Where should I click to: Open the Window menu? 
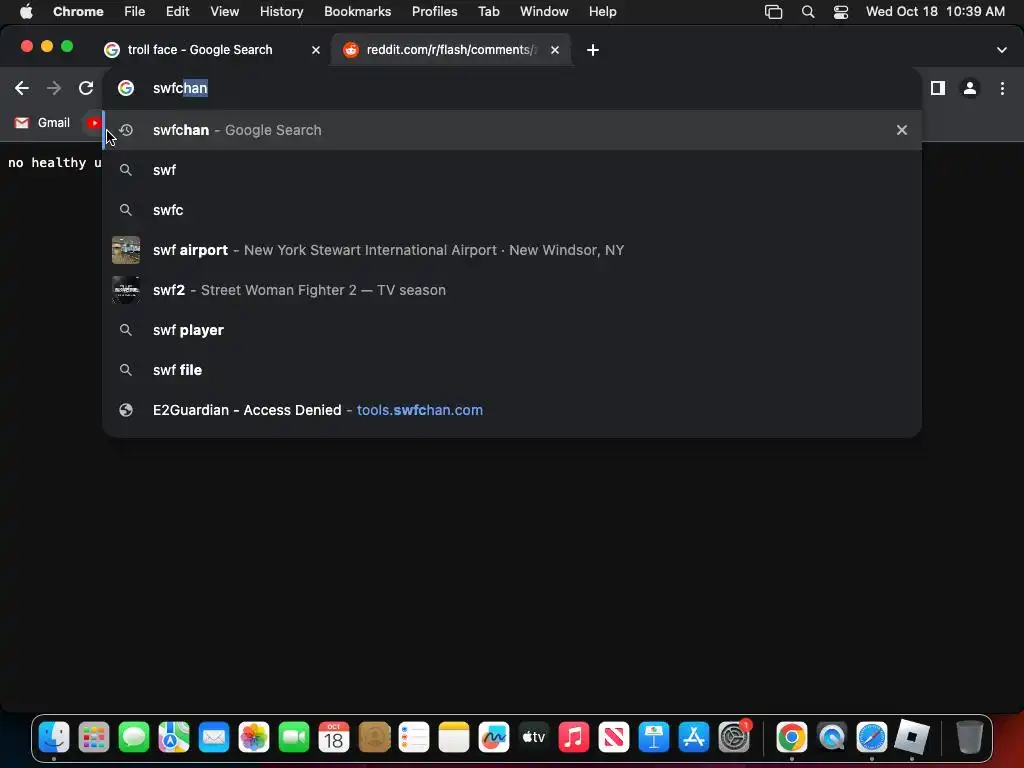[x=544, y=12]
